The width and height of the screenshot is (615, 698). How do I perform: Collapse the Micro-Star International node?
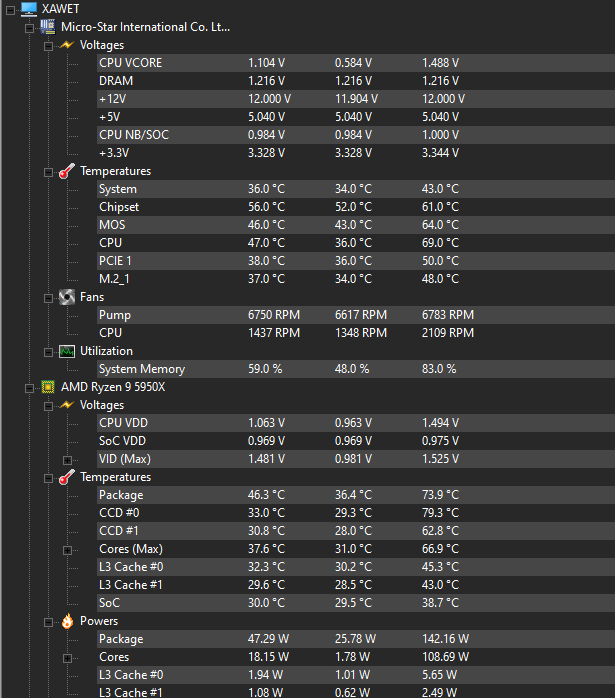[29, 28]
